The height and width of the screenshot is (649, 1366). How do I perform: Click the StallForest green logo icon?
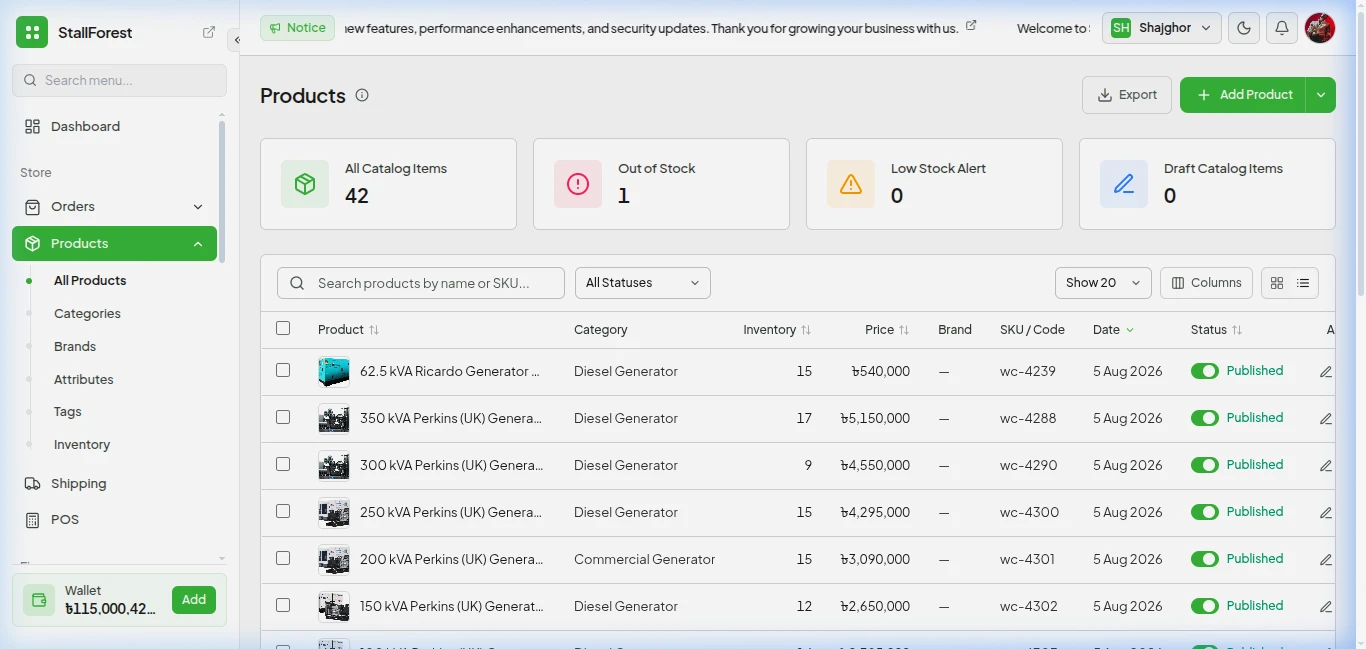pos(32,32)
